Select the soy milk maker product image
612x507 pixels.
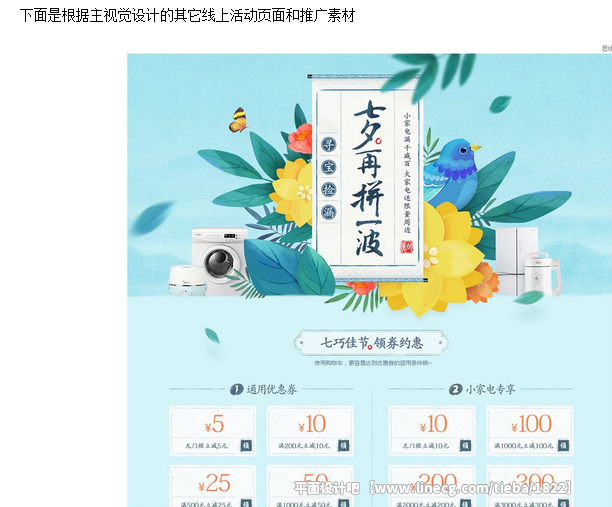(543, 273)
